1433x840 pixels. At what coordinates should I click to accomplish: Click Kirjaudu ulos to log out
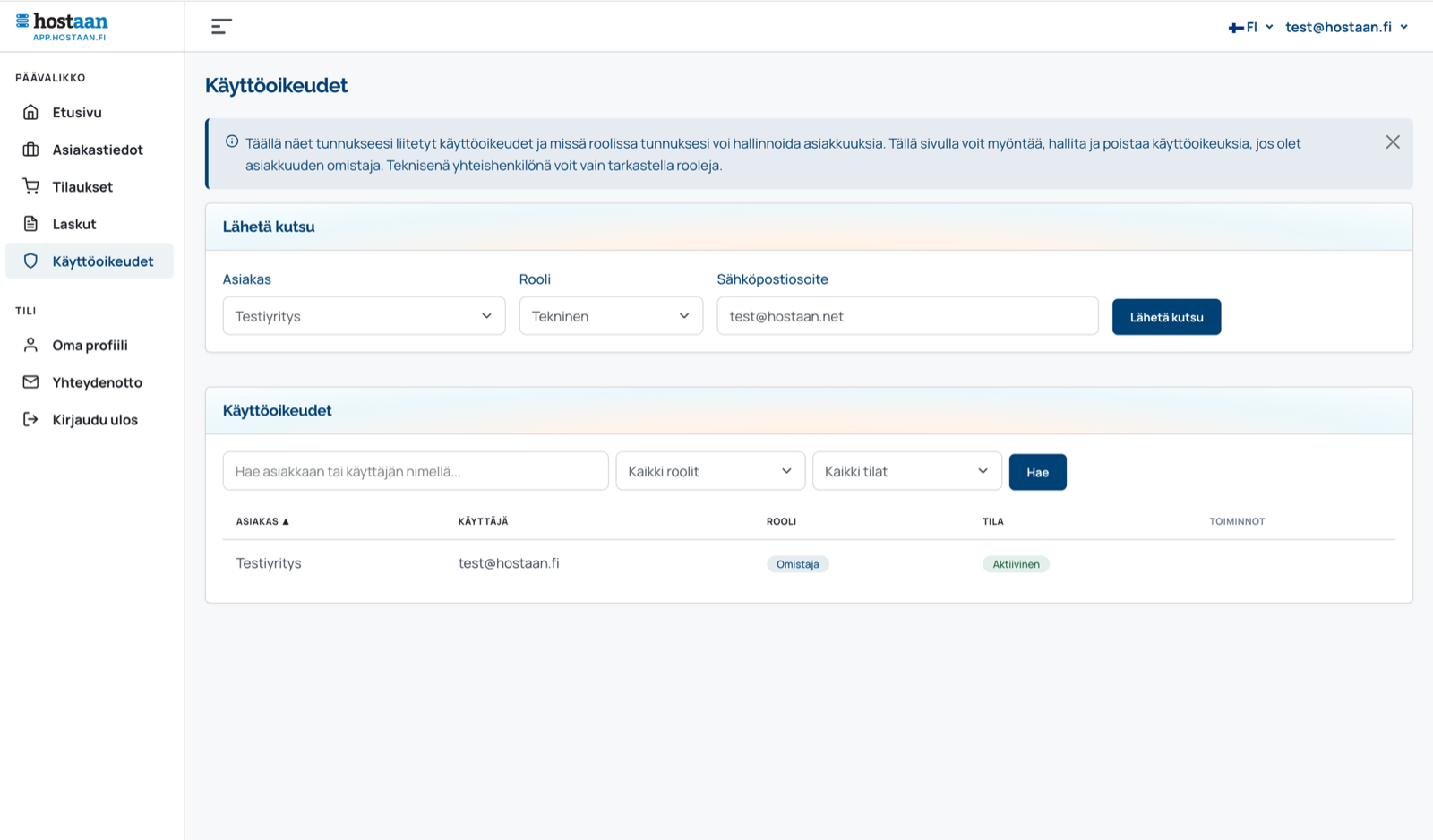click(90, 419)
